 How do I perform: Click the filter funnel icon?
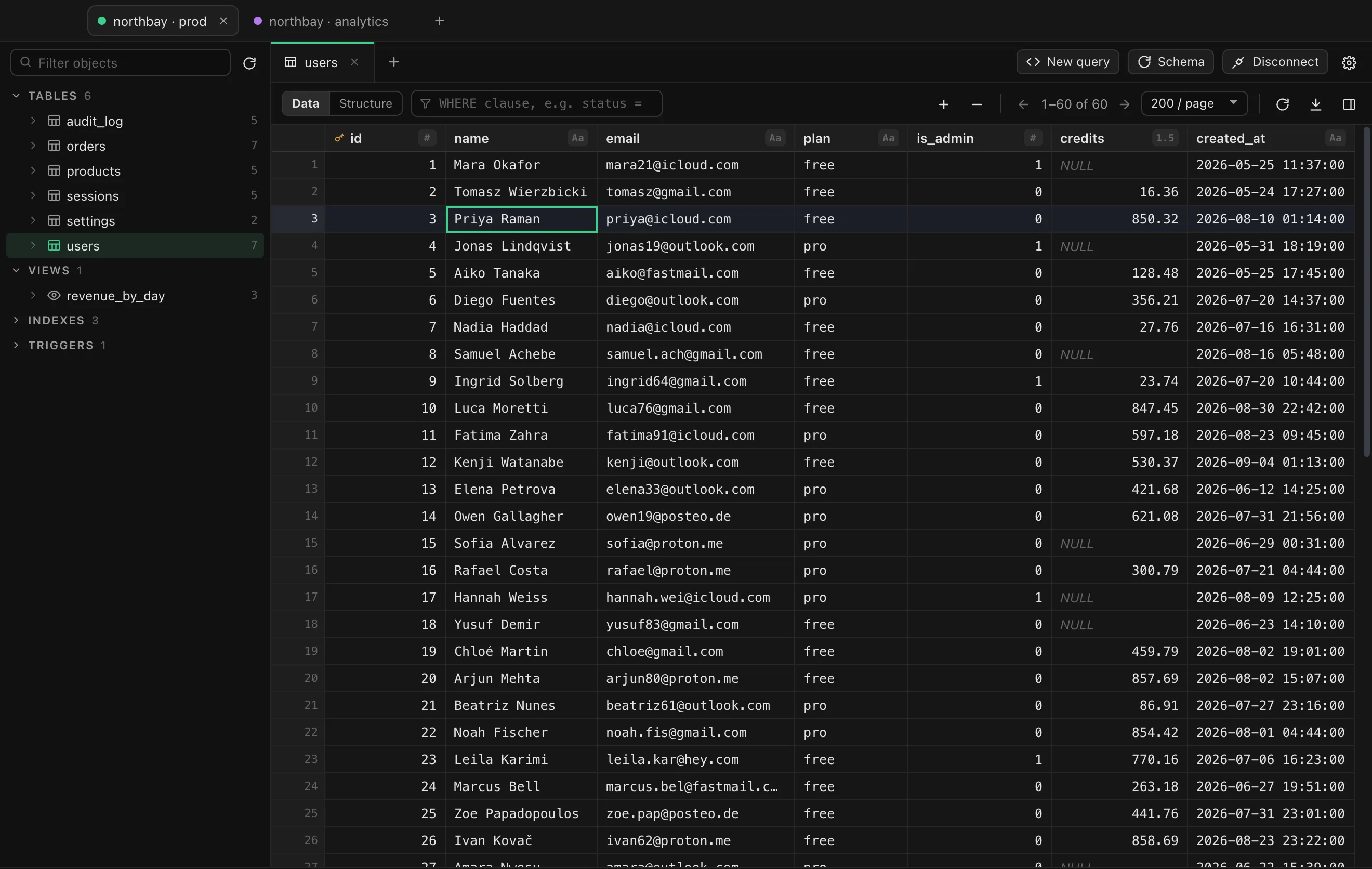[x=425, y=104]
